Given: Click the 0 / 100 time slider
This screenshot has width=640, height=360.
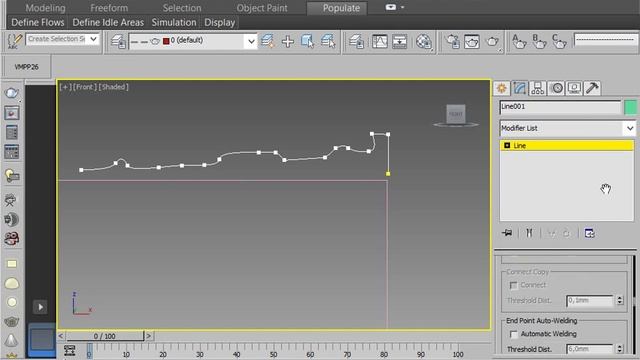Looking at the screenshot, I should [105, 336].
